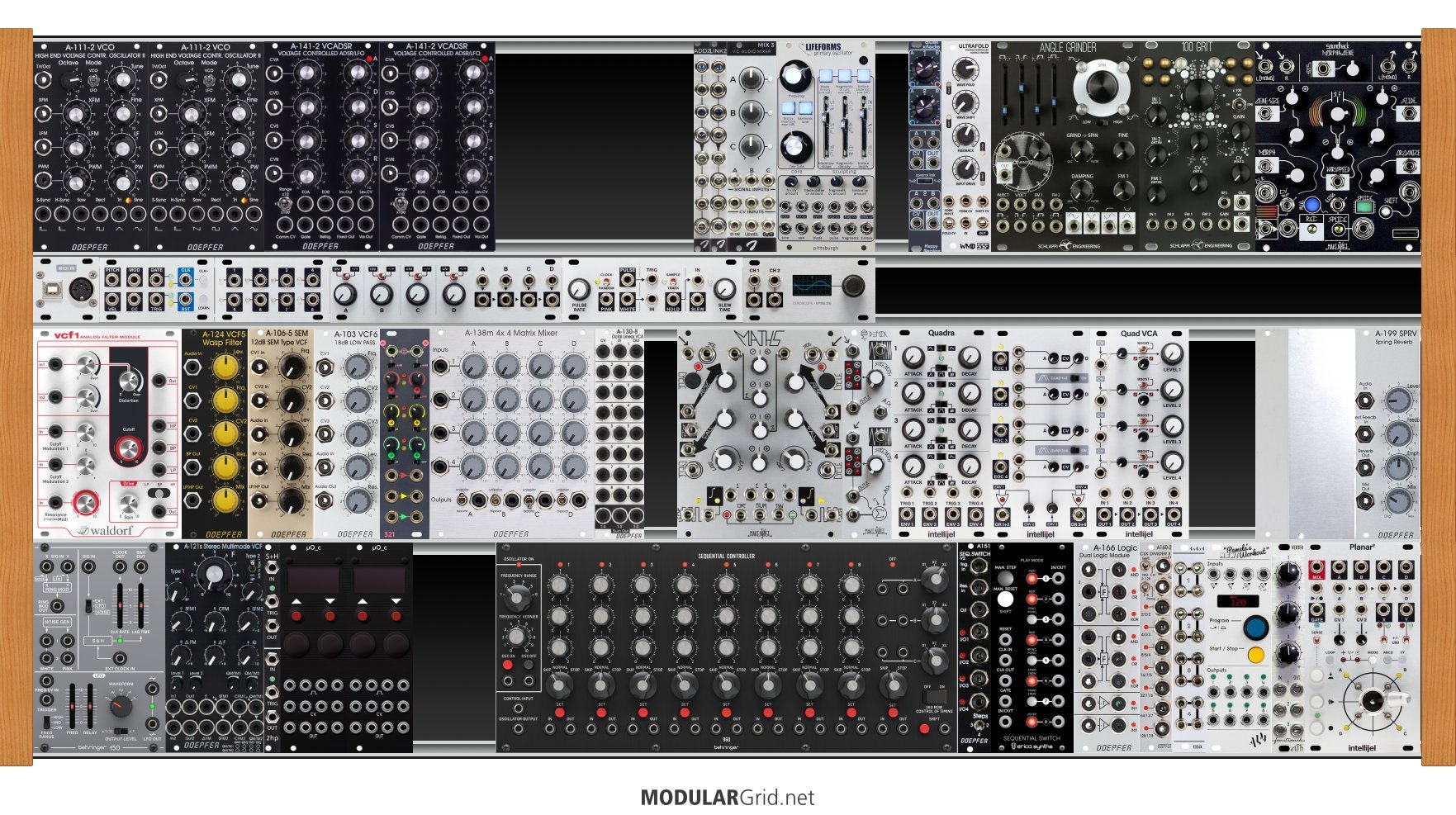Click the WAVEFORM knob on the Behringer 150

point(121,706)
